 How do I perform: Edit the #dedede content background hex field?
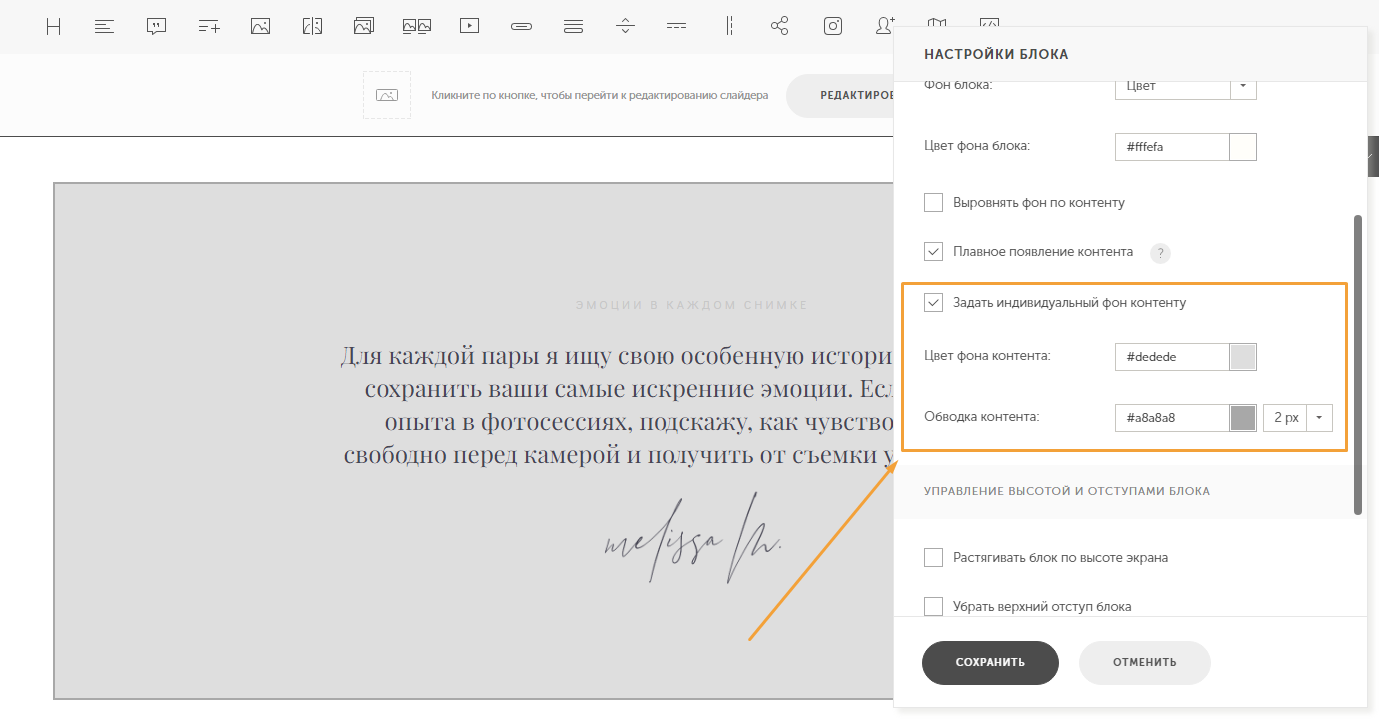click(1172, 357)
